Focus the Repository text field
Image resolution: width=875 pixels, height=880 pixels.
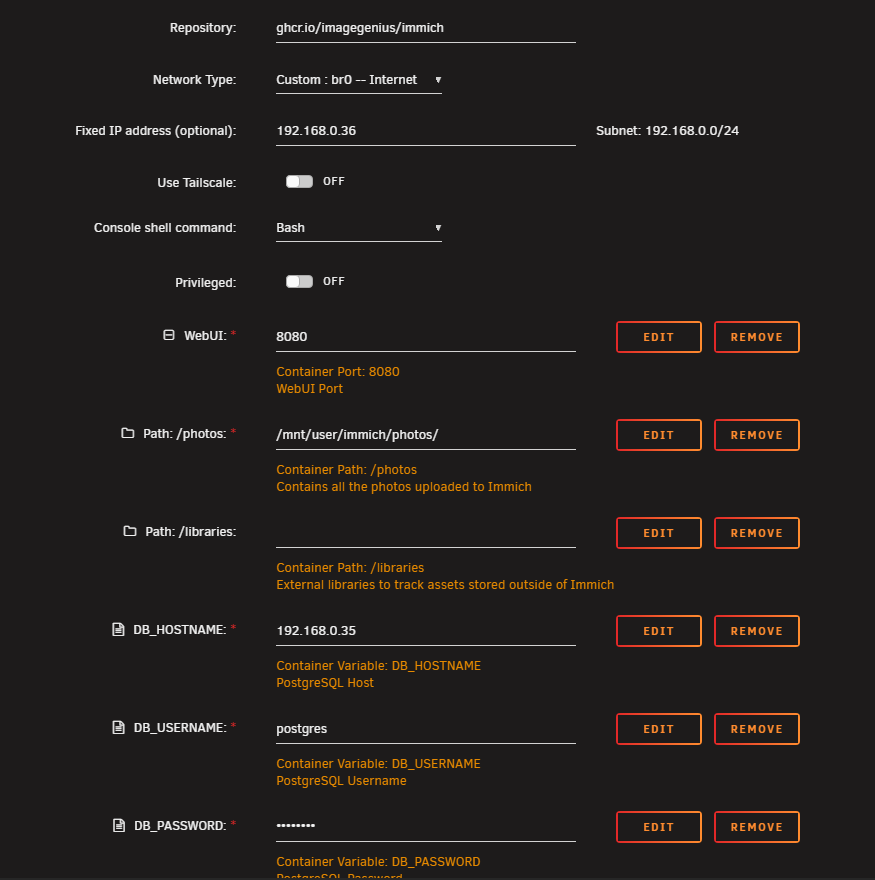click(425, 29)
